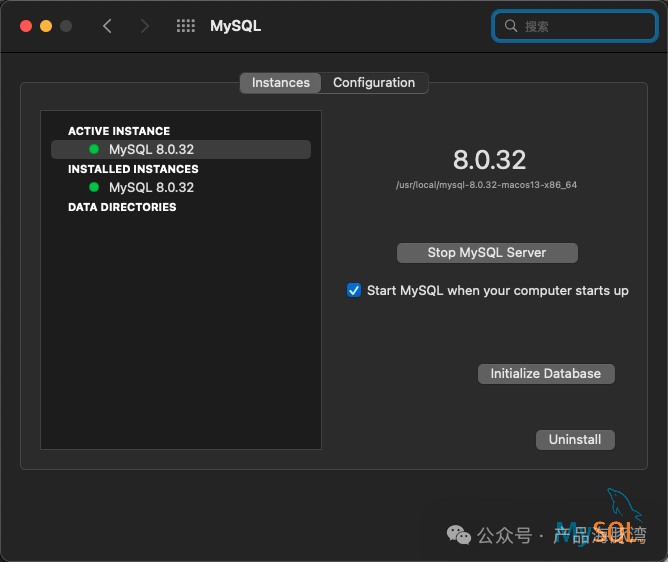Open the Configuration tab

(374, 83)
